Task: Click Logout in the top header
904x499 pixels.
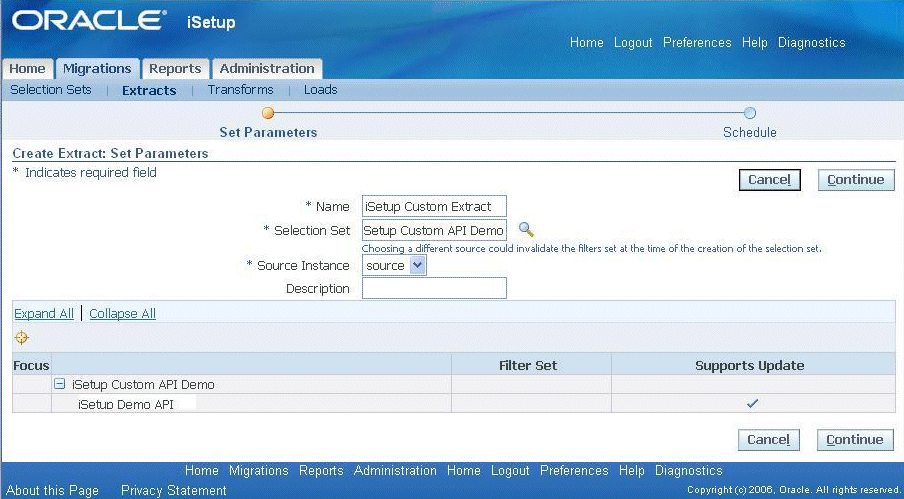Action: 633,43
